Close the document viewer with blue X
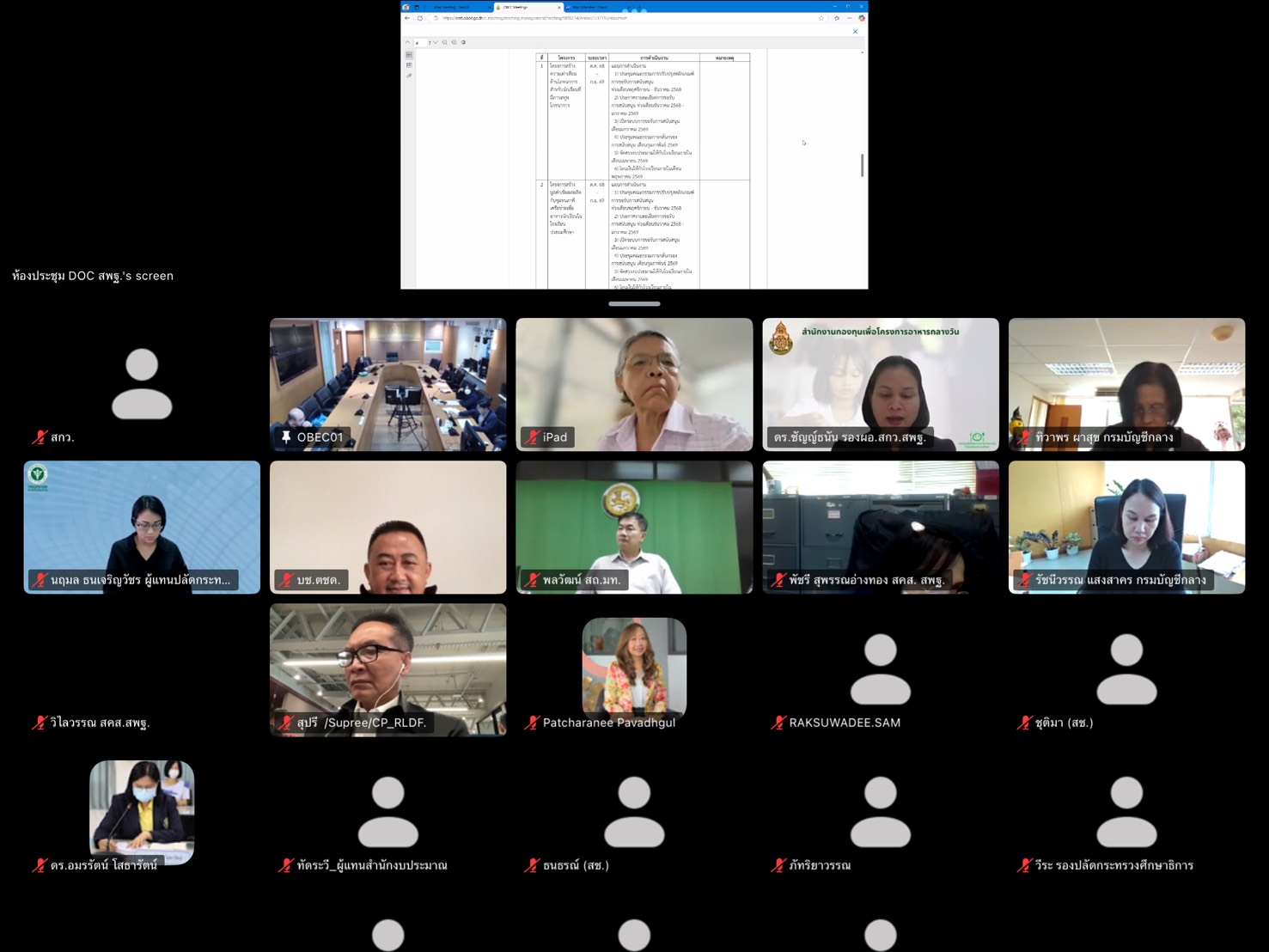Viewport: 1269px width, 952px height. click(855, 32)
